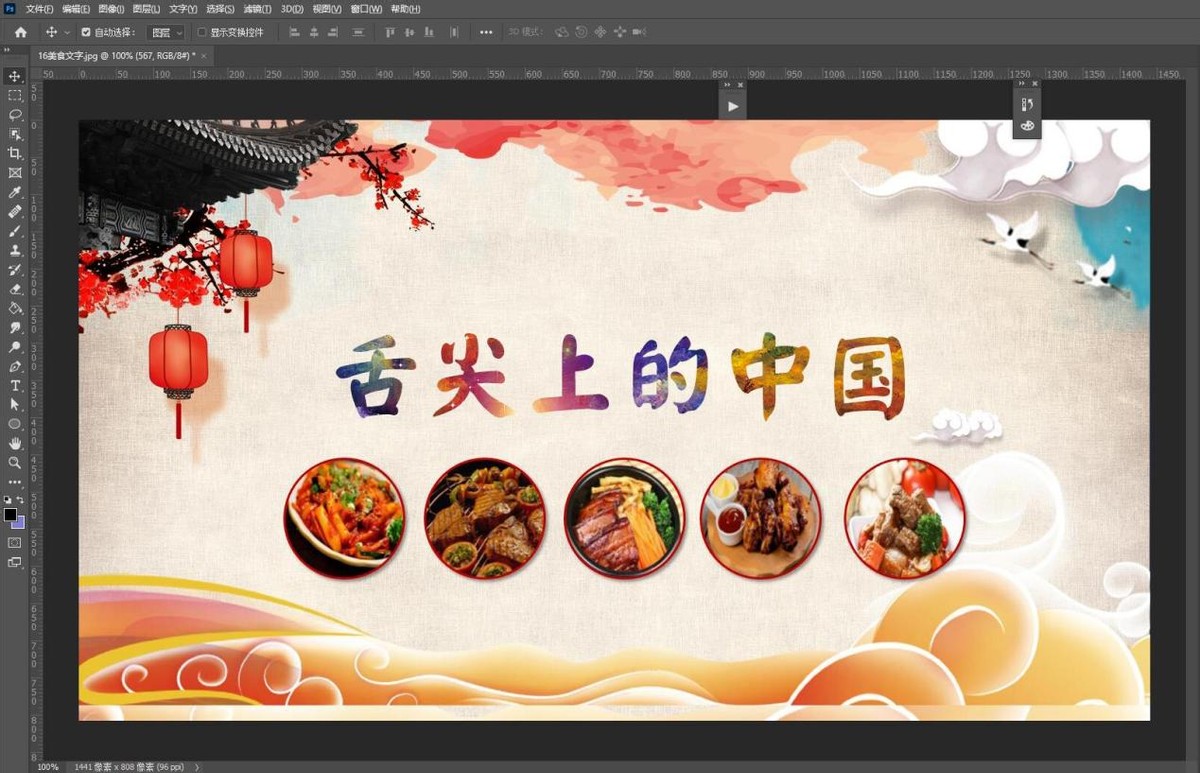Viewport: 1200px width, 773px height.
Task: Select the Eyedropper tool
Action: pyautogui.click(x=14, y=192)
